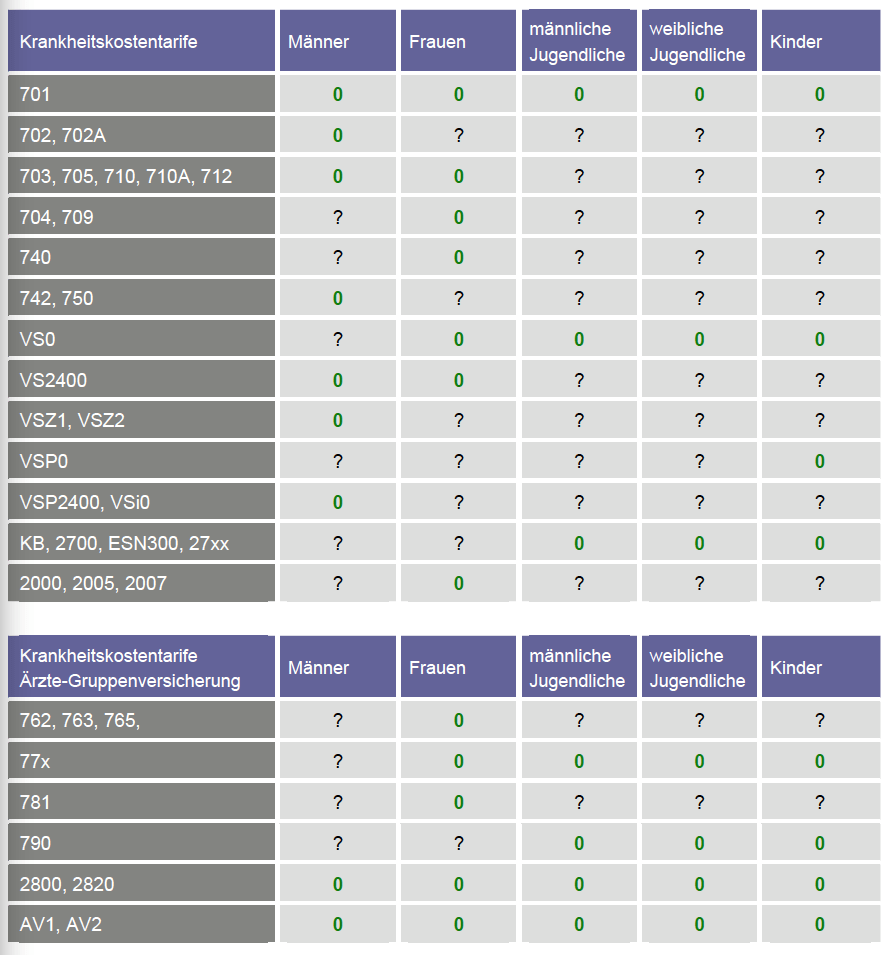
Task: Click the Kinder zero in the VSP0 row
Action: coord(820,461)
